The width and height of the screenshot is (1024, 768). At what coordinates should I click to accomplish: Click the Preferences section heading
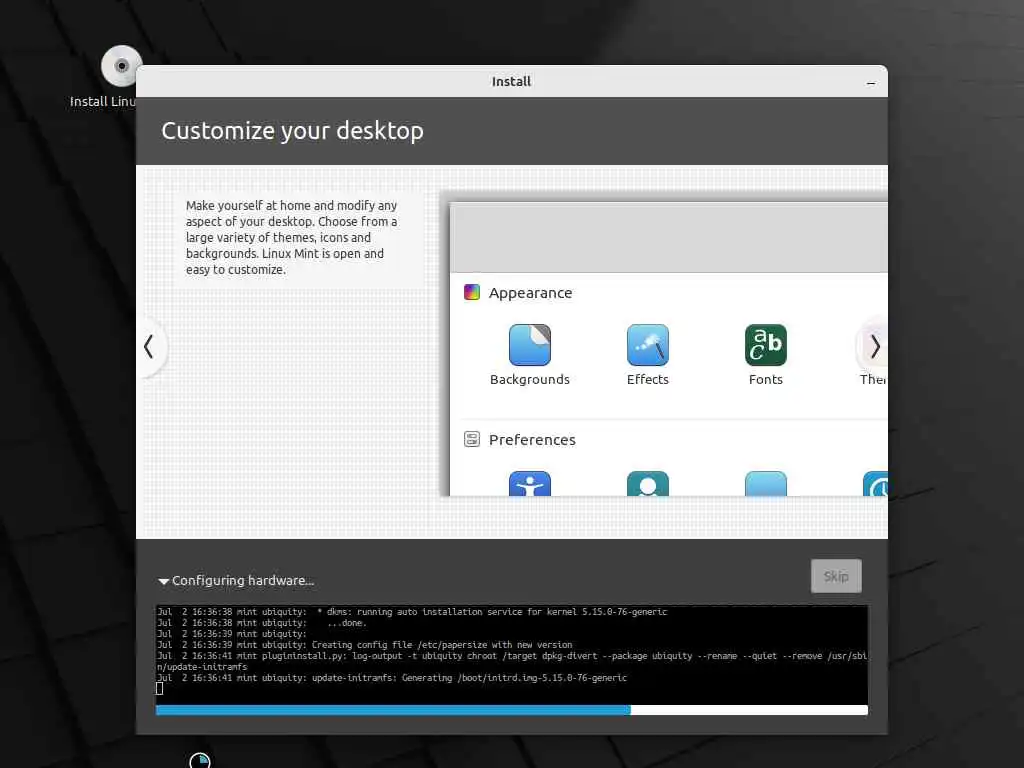(x=532, y=440)
